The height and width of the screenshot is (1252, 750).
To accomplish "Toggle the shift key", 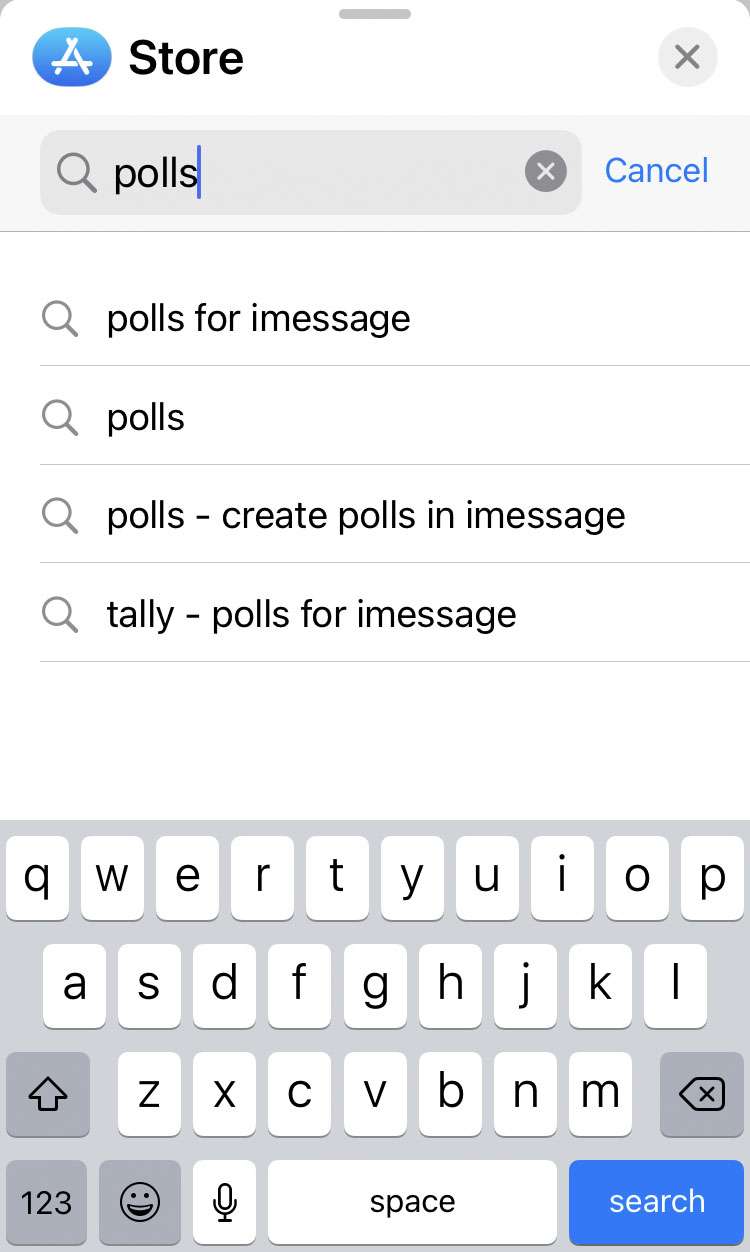I will click(47, 1095).
